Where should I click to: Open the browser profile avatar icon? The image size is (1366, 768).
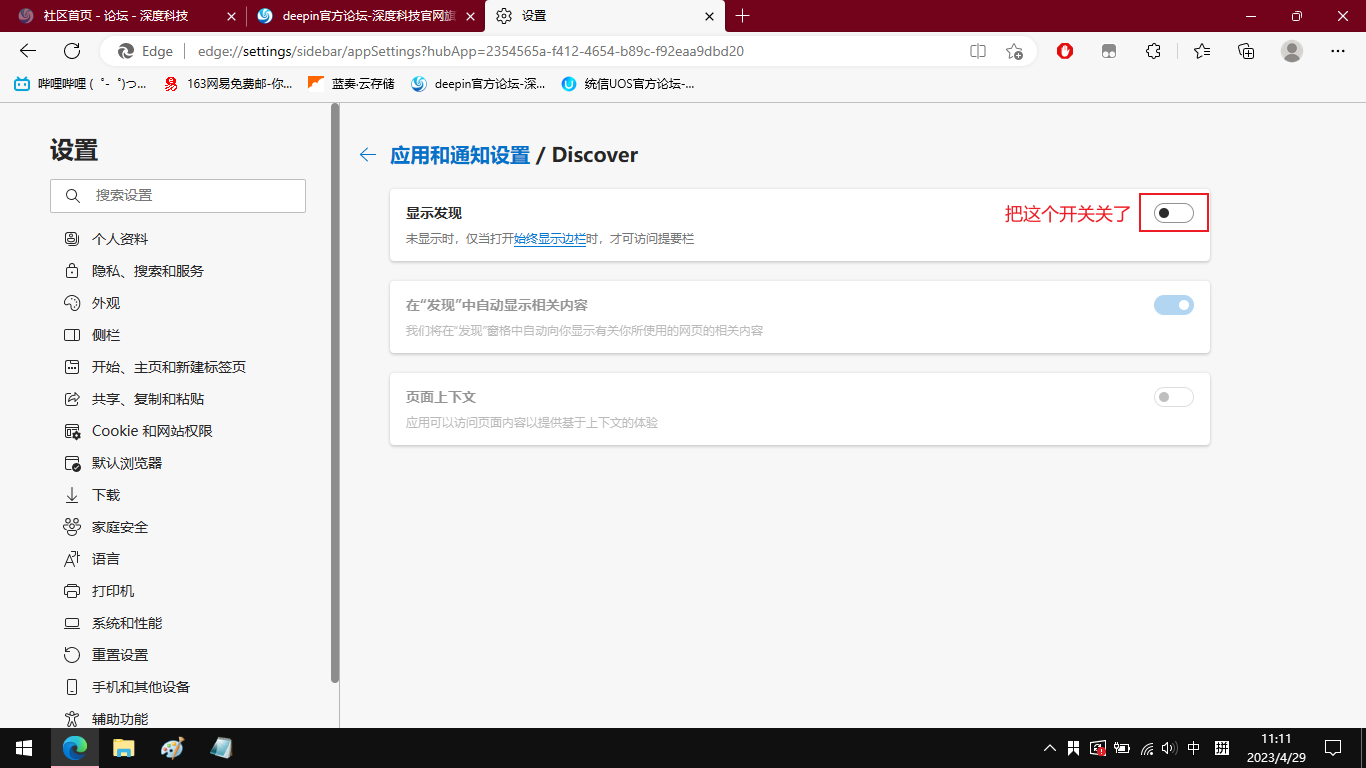coord(1292,51)
